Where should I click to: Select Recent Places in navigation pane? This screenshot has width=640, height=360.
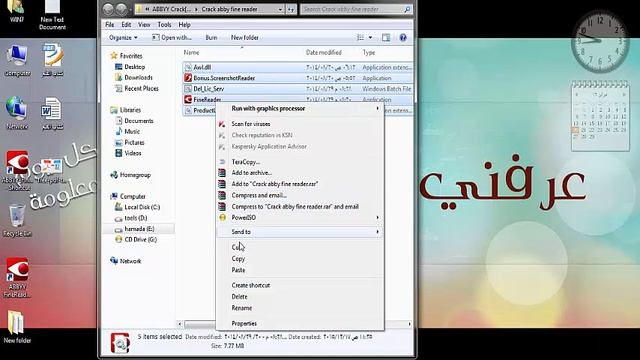tap(141, 88)
